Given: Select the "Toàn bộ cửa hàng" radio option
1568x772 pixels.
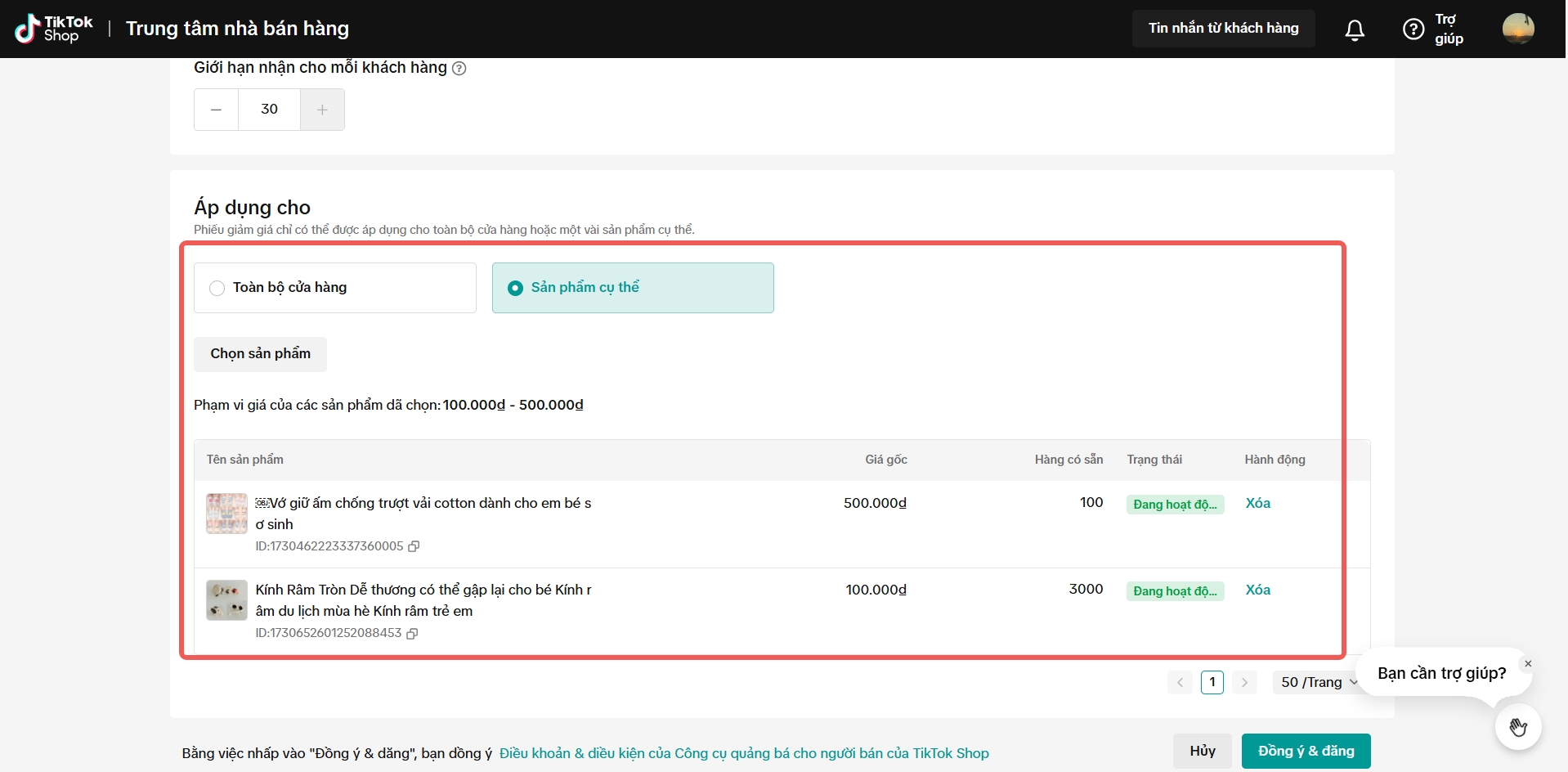Looking at the screenshot, I should point(217,288).
